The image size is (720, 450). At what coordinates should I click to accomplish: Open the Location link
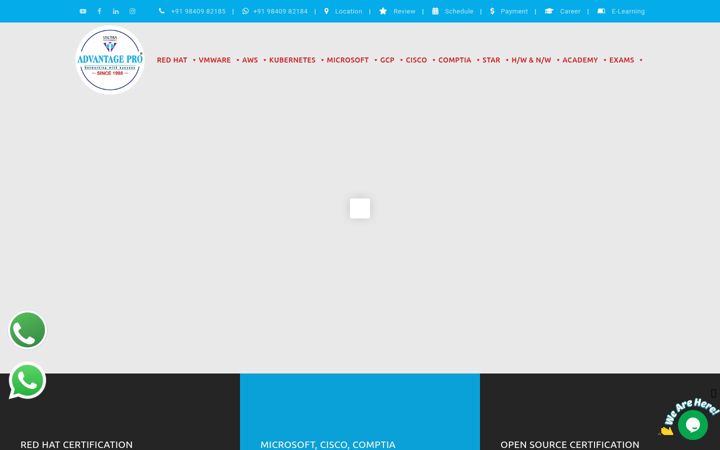(x=349, y=11)
